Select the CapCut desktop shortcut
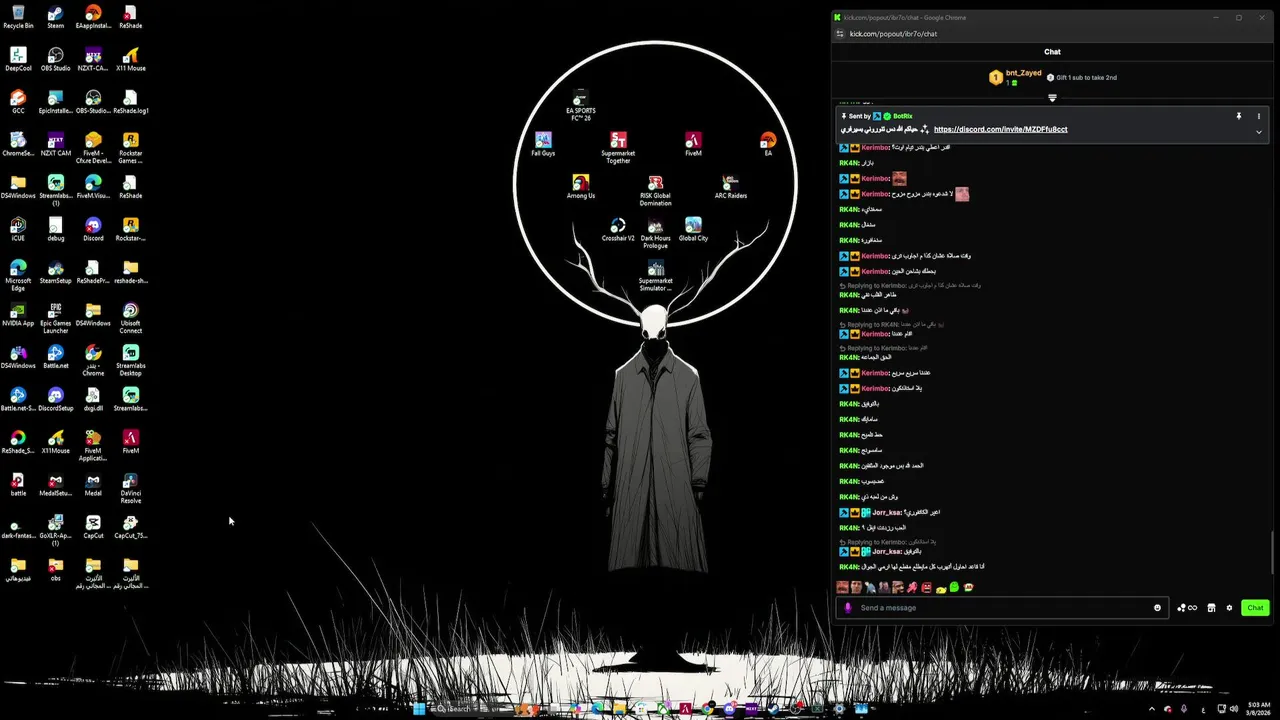Viewport: 1280px width, 720px height. coord(93,526)
